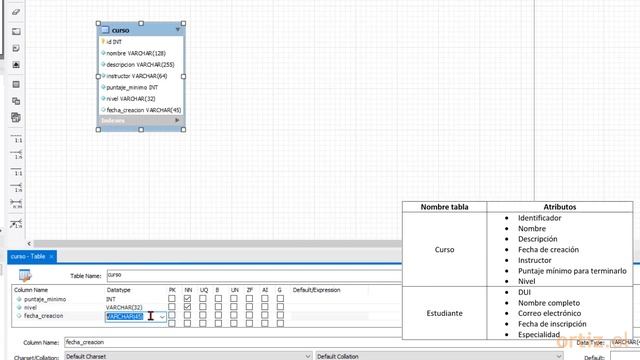Enable NN for fecha_creacion
The image size is (640, 360).
tap(187, 315)
